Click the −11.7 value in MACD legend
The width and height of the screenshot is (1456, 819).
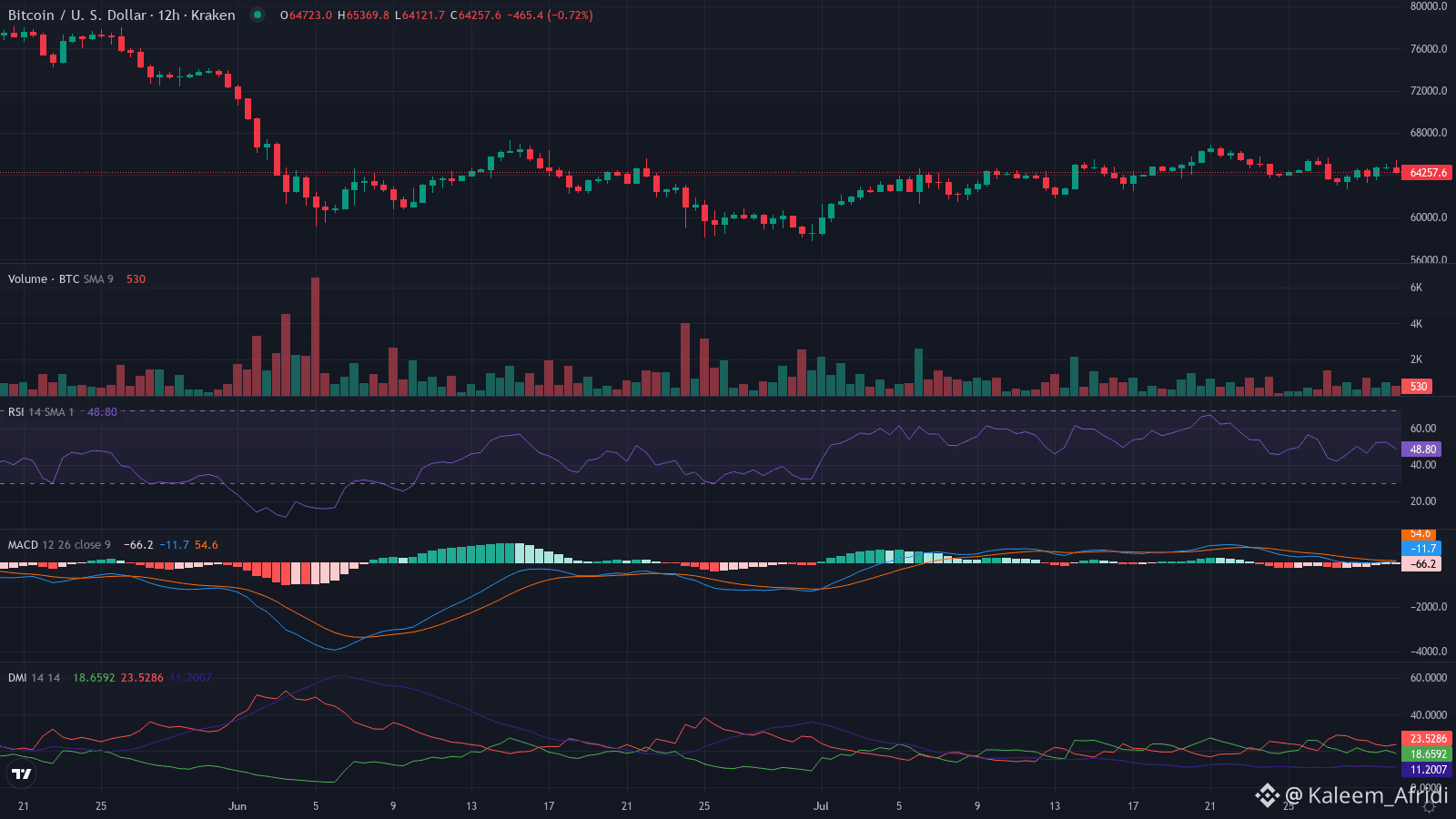(x=174, y=545)
